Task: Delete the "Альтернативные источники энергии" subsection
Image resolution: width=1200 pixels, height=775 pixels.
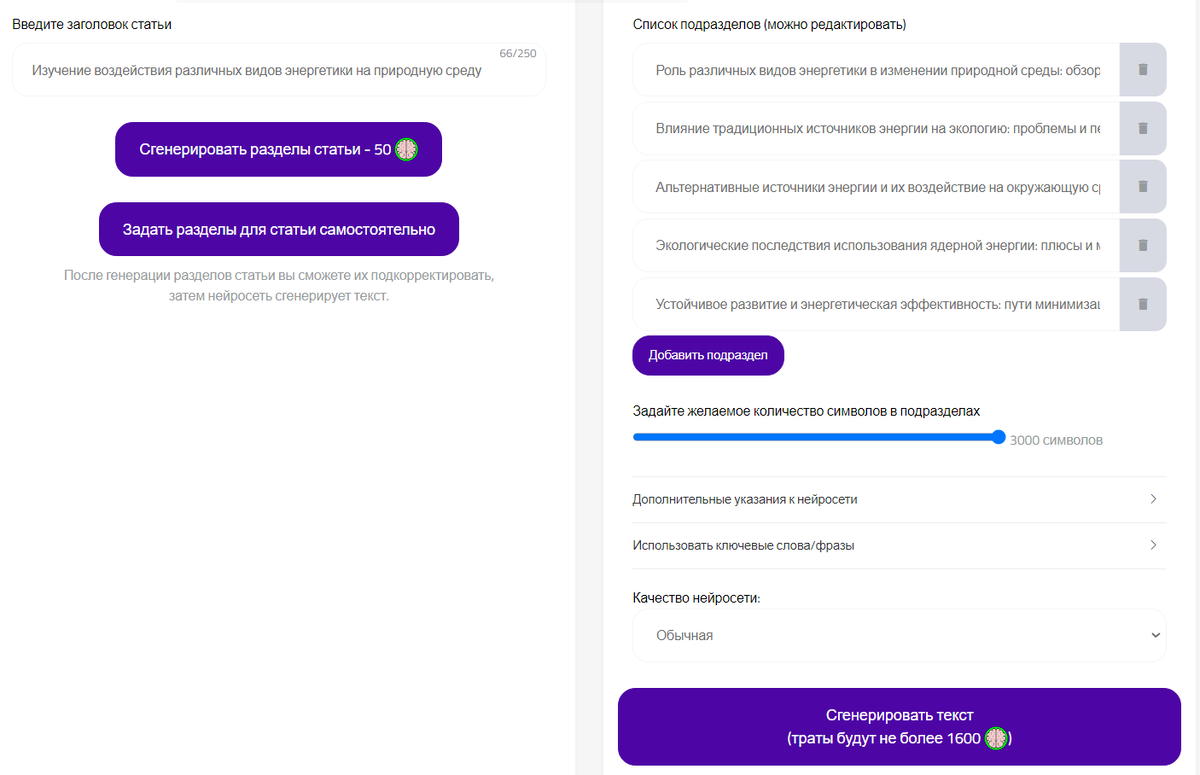Action: [x=1142, y=186]
